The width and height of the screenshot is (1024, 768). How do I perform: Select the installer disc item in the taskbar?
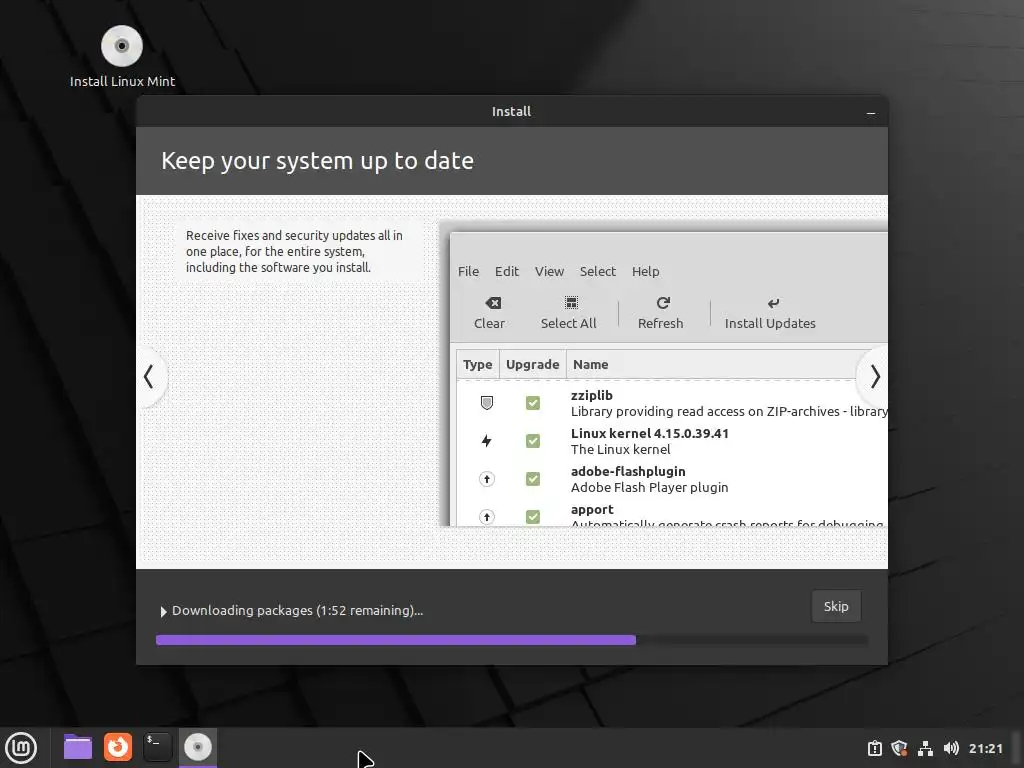click(198, 747)
